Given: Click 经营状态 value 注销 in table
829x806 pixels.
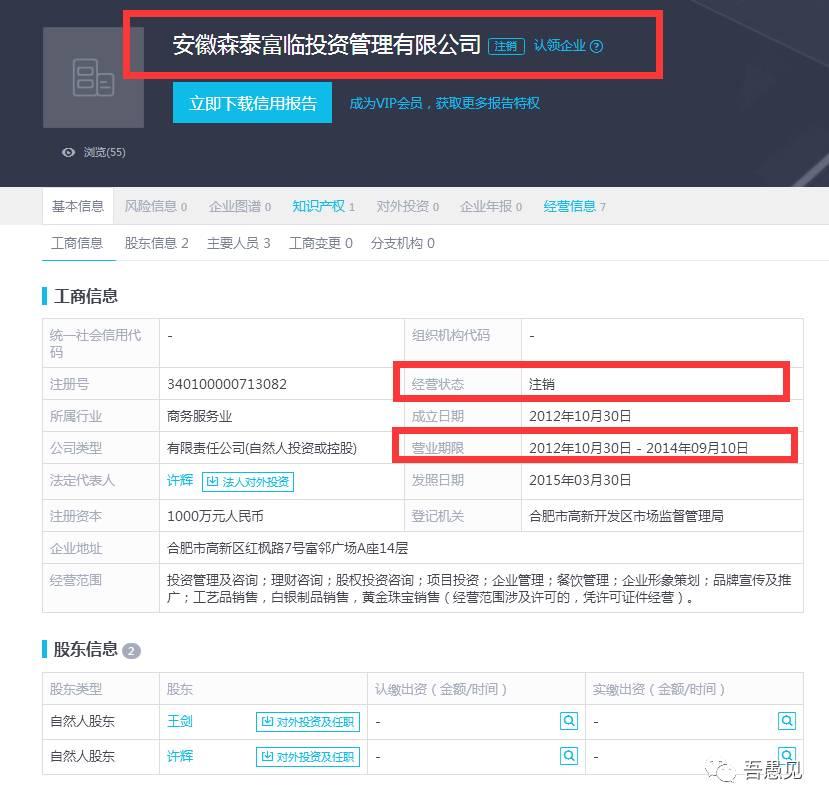Looking at the screenshot, I should (x=542, y=384).
